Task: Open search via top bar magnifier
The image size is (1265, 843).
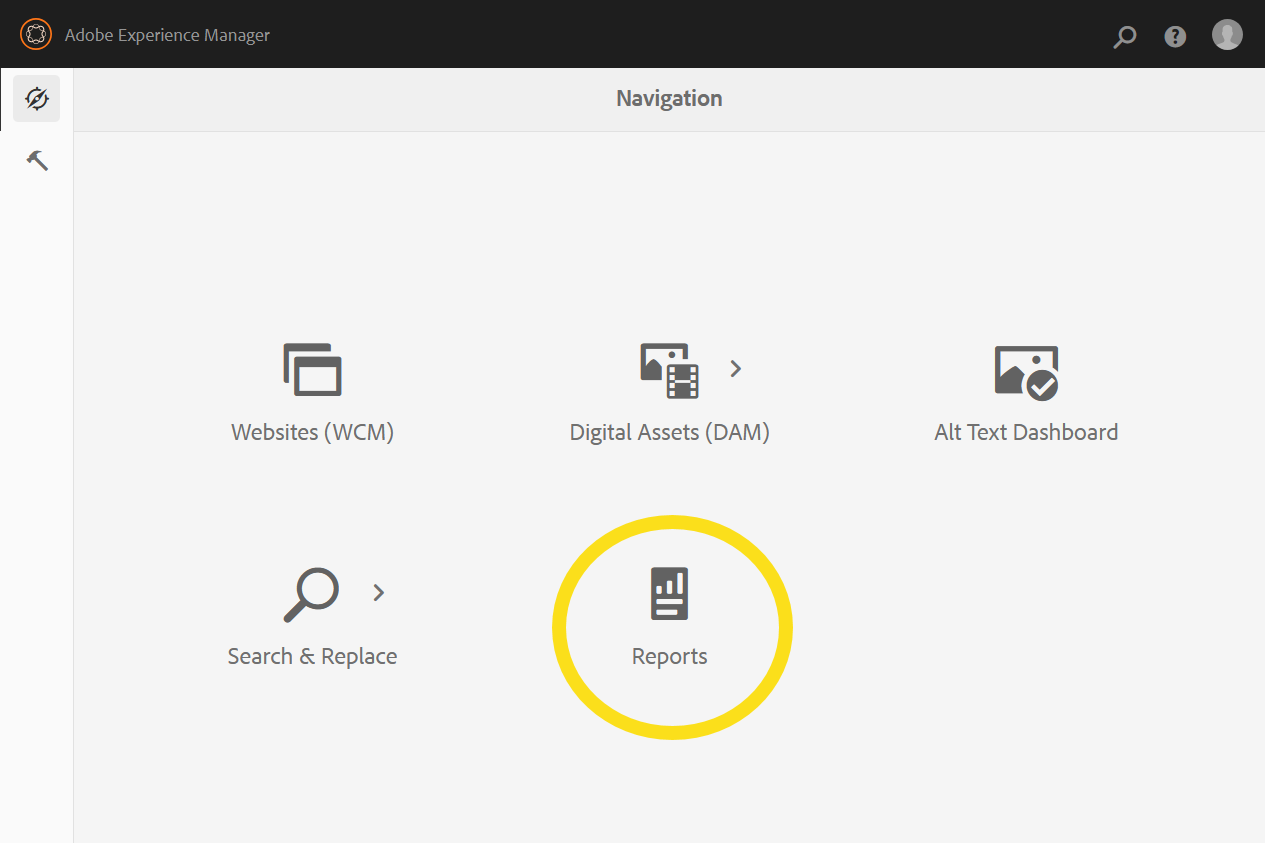Action: tap(1125, 37)
